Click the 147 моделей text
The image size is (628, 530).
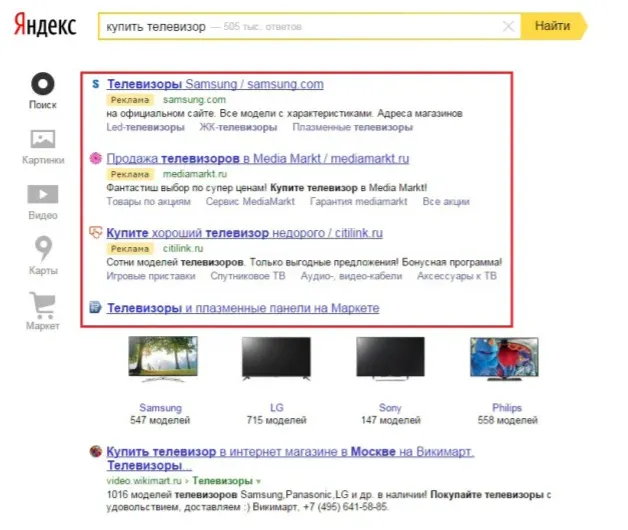391,420
